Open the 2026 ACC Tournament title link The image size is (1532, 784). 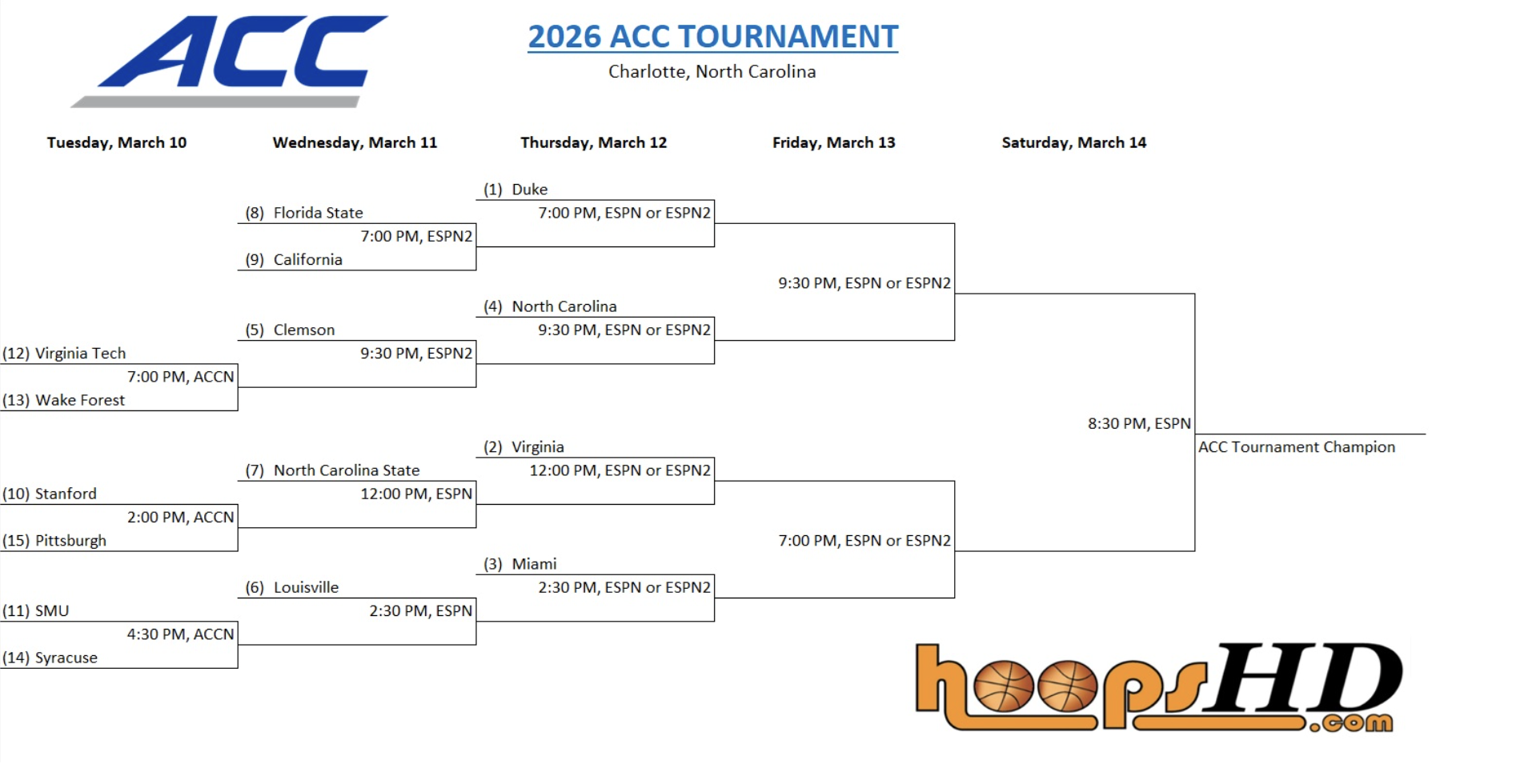pyautogui.click(x=712, y=37)
